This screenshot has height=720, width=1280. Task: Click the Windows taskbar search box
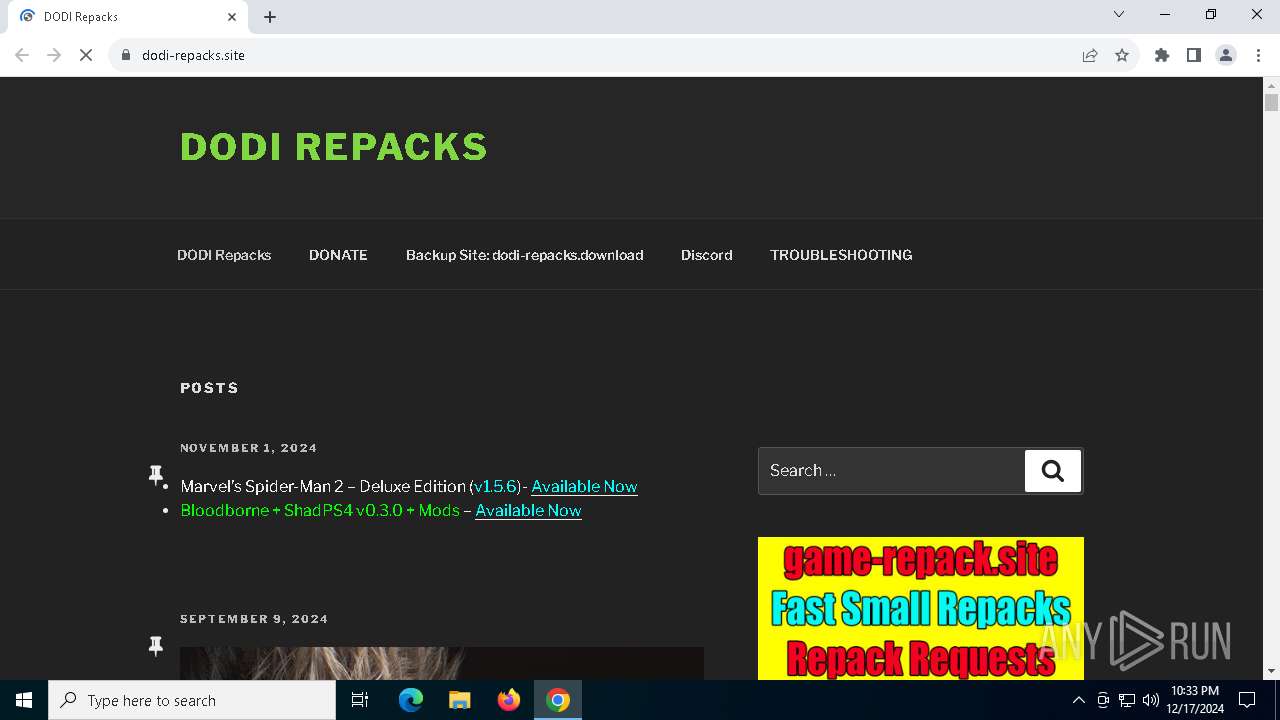click(x=192, y=700)
